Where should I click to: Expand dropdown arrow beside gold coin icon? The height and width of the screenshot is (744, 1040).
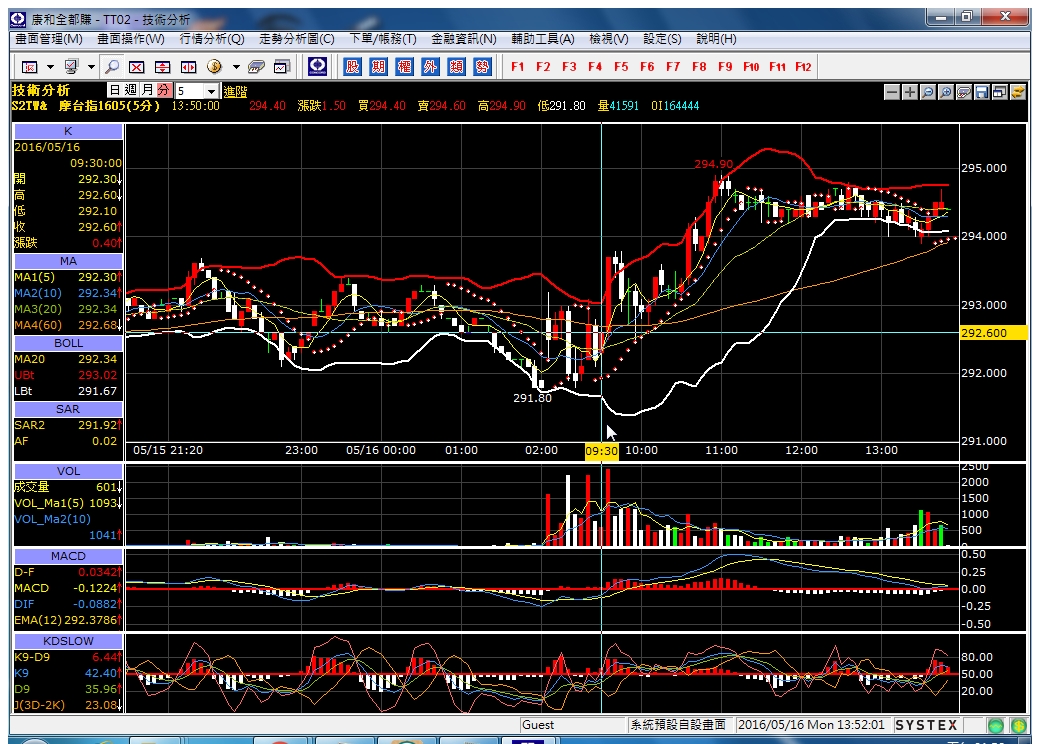coord(236,67)
